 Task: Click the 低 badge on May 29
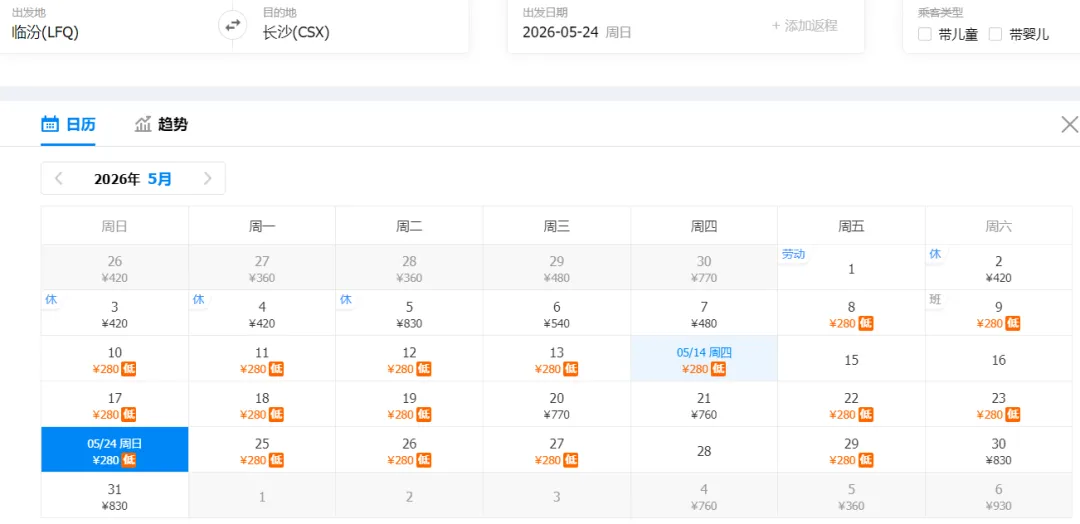866,460
